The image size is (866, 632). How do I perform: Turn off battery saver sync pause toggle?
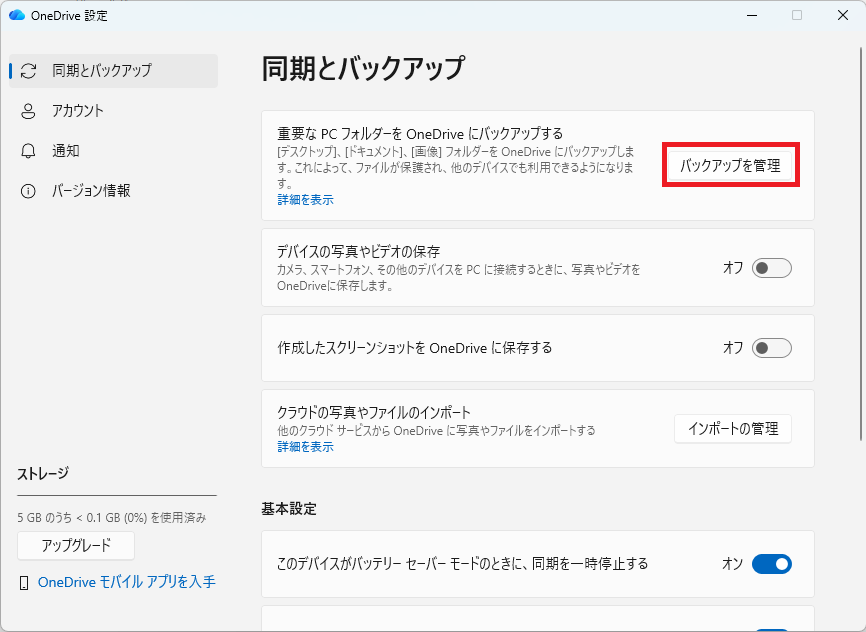click(x=771, y=564)
